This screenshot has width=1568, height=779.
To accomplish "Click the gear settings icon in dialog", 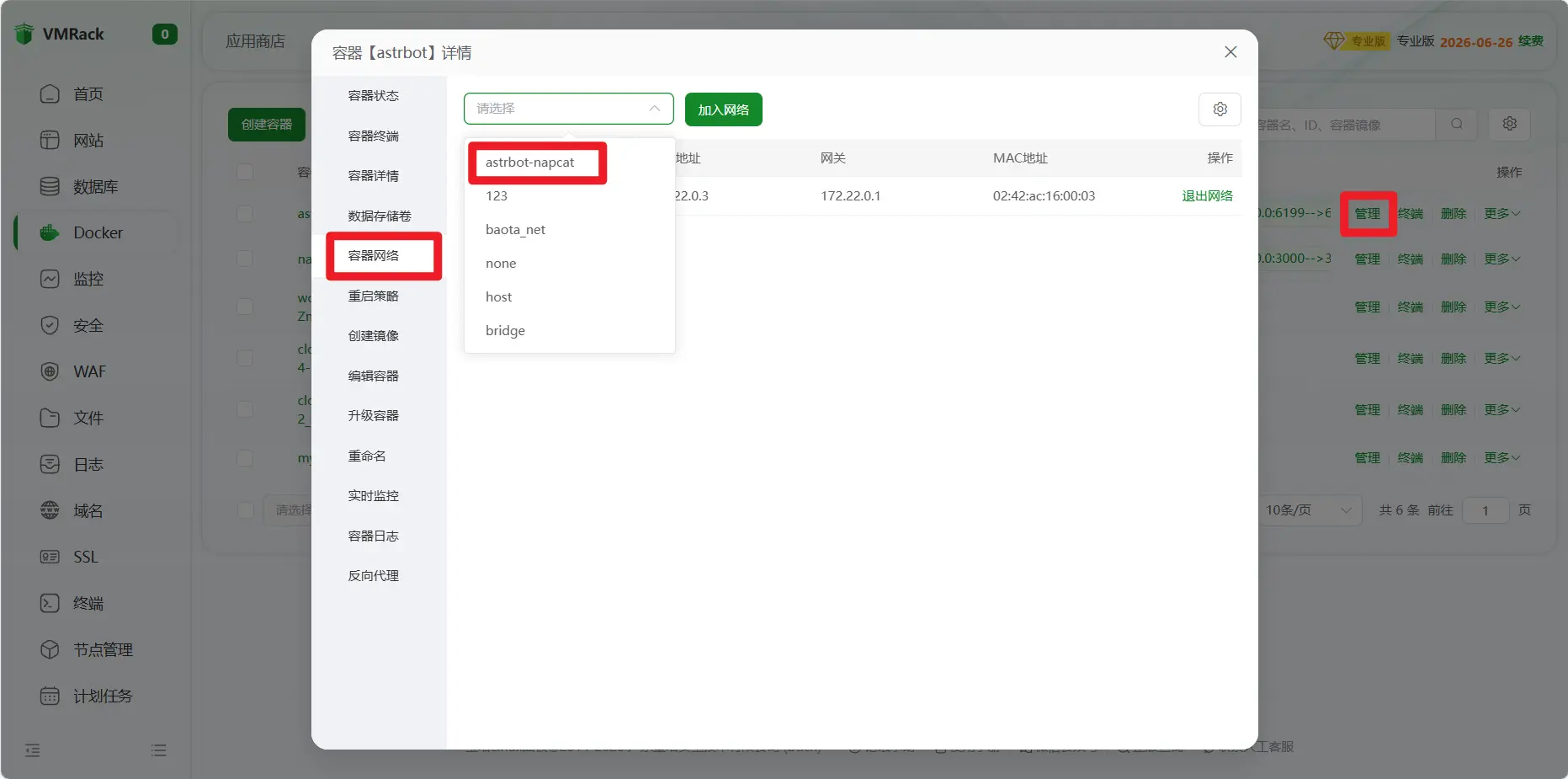I will [x=1220, y=109].
